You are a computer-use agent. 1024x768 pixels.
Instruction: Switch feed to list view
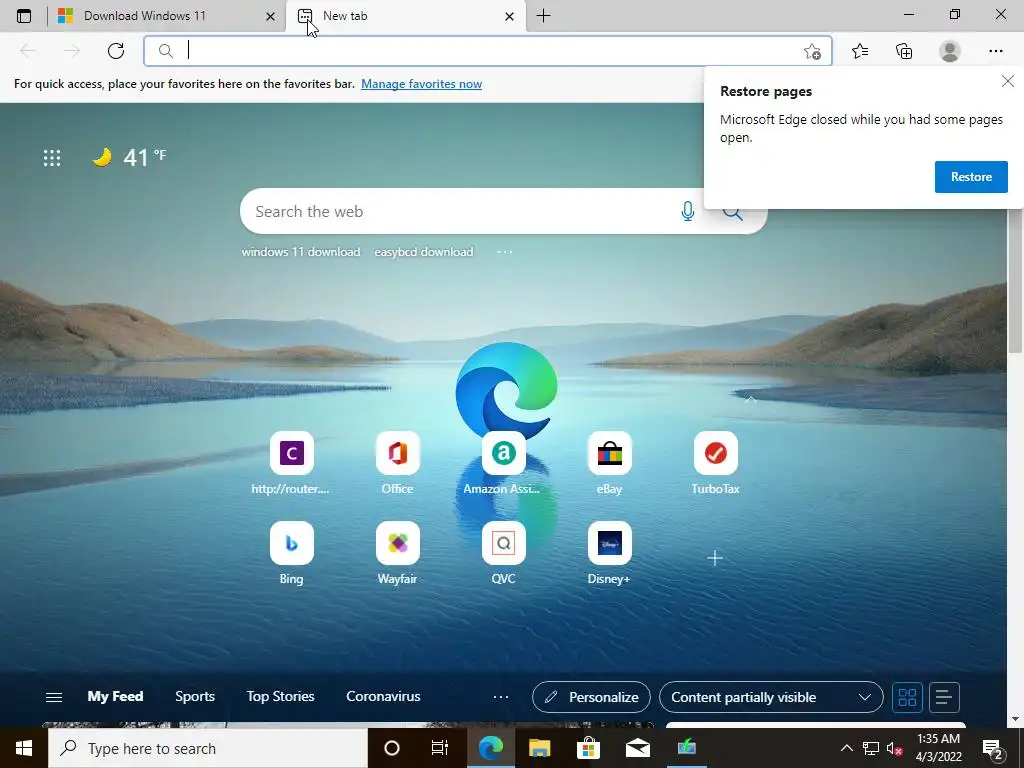[x=943, y=697]
